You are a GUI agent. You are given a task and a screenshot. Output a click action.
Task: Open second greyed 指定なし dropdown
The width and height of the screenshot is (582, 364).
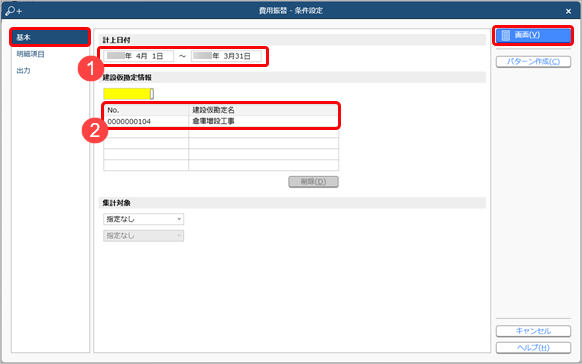click(143, 236)
